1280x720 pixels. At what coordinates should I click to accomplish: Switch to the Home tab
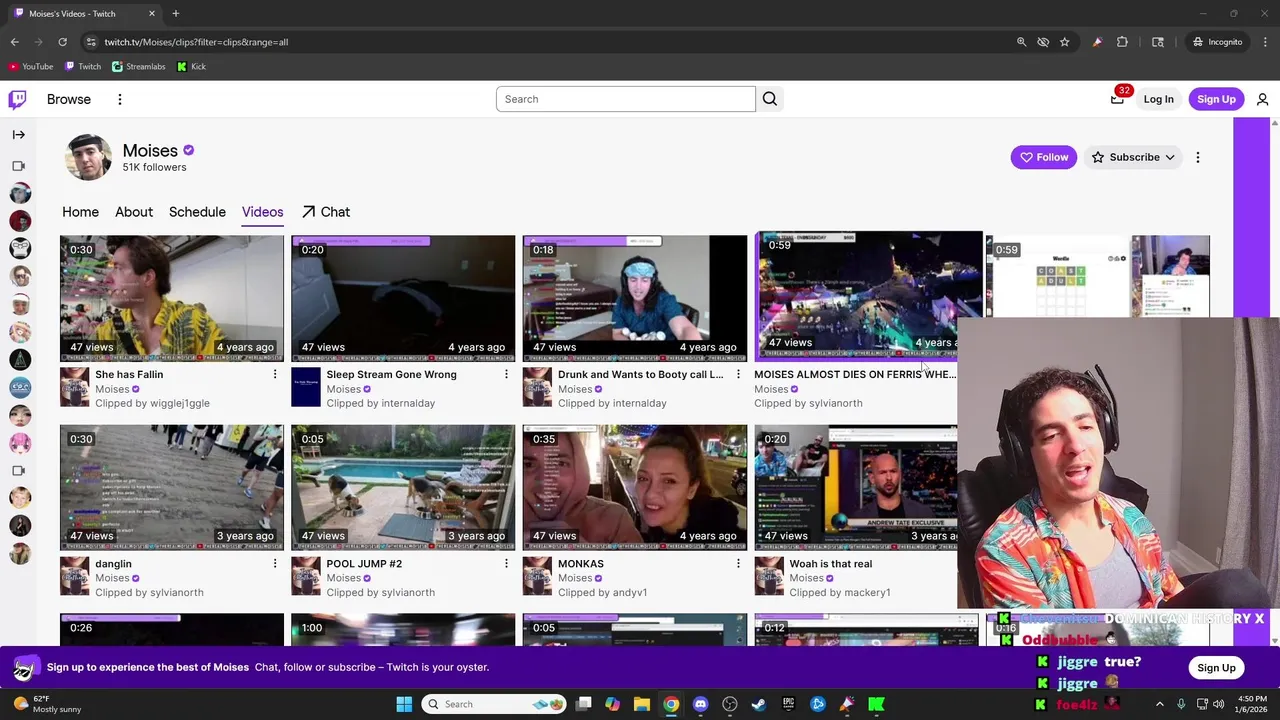pyautogui.click(x=80, y=212)
